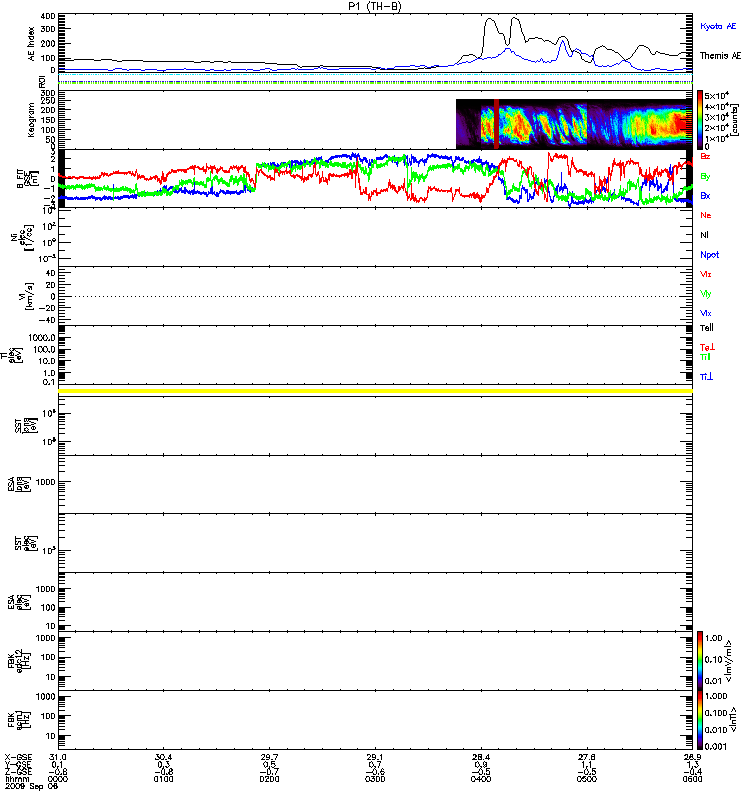The height and width of the screenshot is (800, 750).
Task: Click the nT unit label beside lower color bar
Action: point(735,720)
